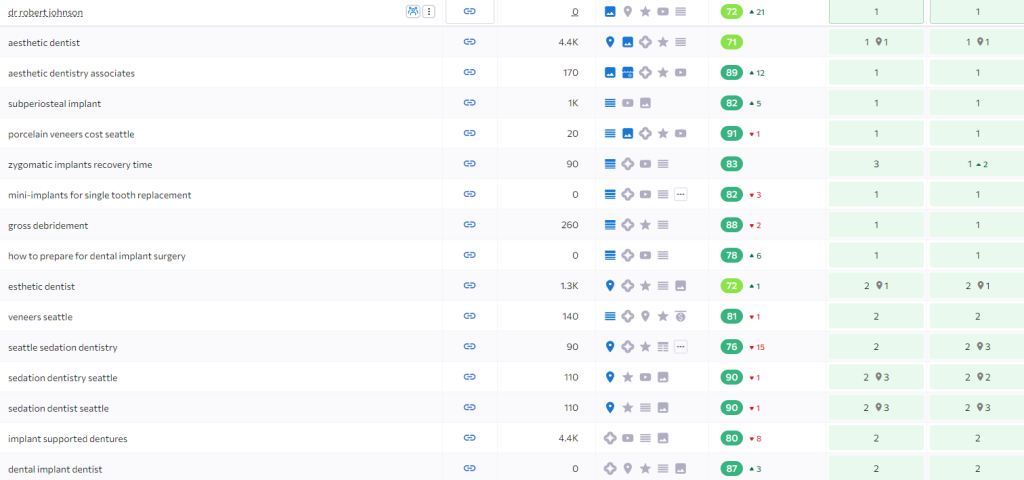The image size is (1024, 480).
Task: Click first ranking cell for zygomatic implants recovery time
Action: coord(876,164)
